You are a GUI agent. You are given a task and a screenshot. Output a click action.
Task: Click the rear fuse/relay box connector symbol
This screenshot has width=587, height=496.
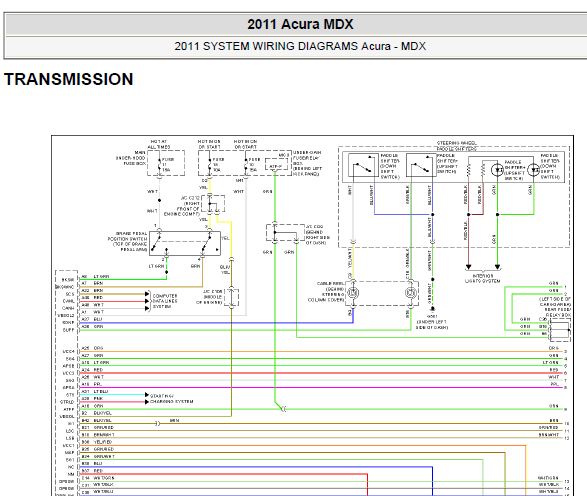[x=560, y=330]
